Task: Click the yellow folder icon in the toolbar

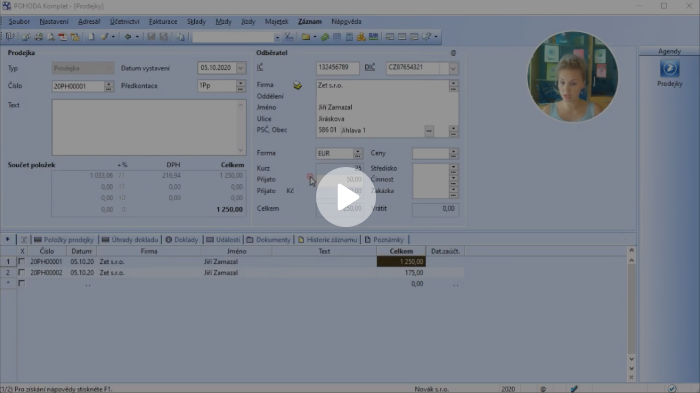Action: (x=306, y=37)
